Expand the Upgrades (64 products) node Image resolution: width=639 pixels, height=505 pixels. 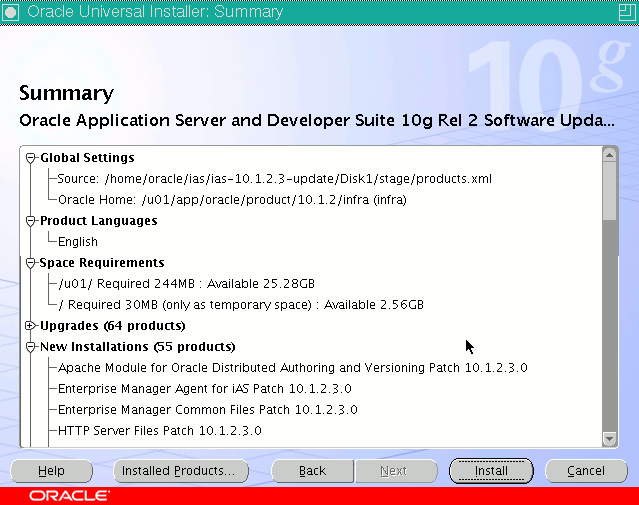(30, 326)
